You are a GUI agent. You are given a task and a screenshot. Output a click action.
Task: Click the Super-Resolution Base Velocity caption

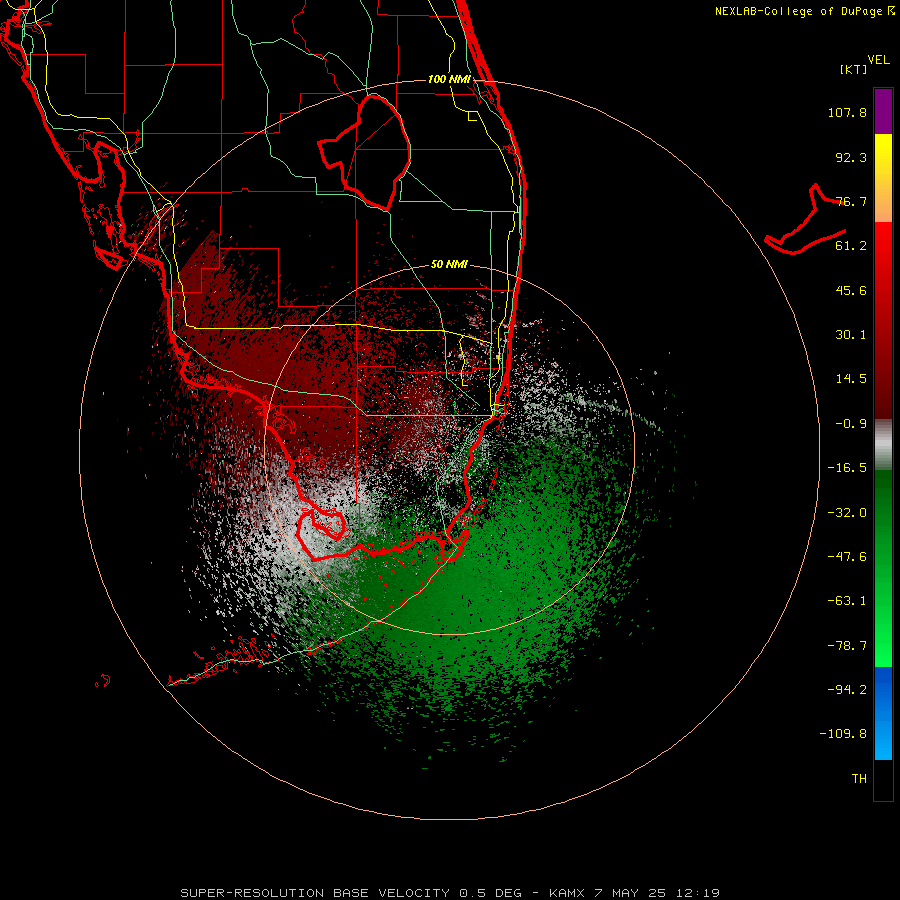click(x=449, y=893)
